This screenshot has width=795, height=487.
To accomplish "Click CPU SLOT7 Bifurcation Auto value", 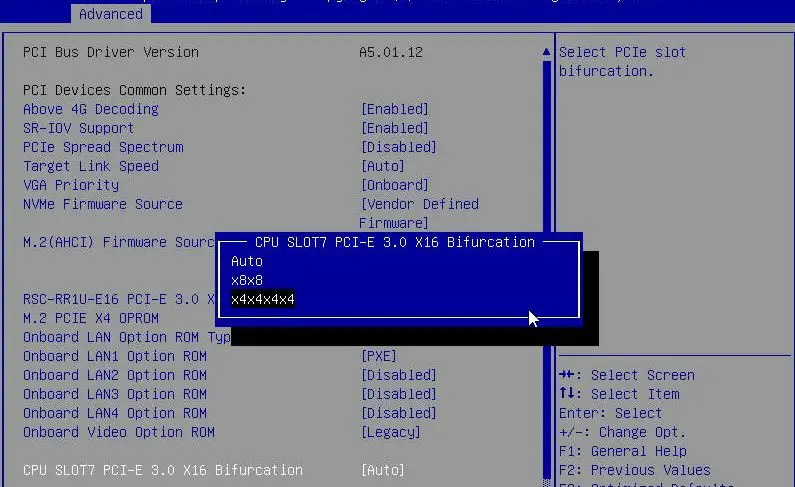I will coord(382,470).
